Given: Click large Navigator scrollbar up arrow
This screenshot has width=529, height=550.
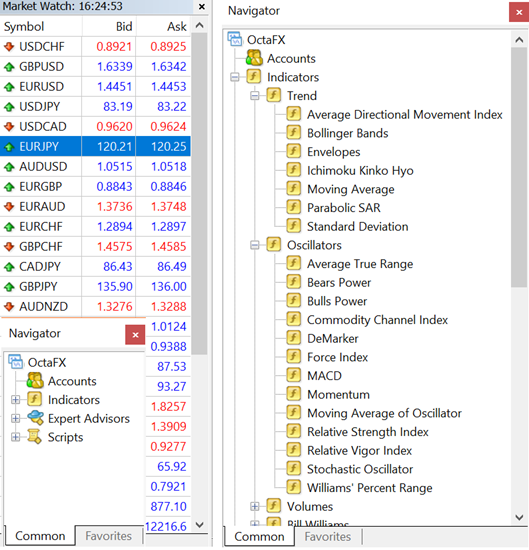Looking at the screenshot, I should (519, 40).
